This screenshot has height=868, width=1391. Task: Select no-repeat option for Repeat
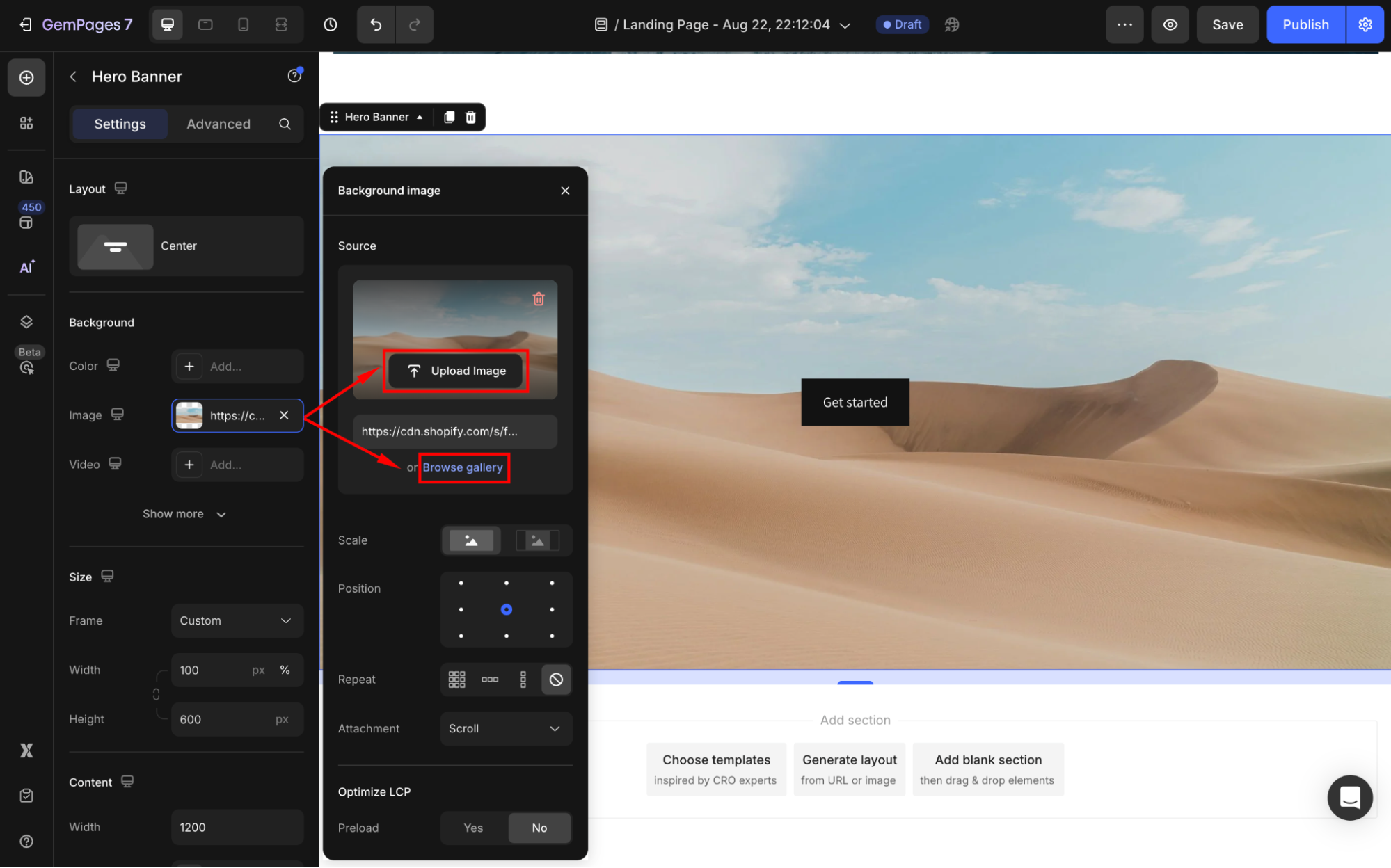click(556, 680)
